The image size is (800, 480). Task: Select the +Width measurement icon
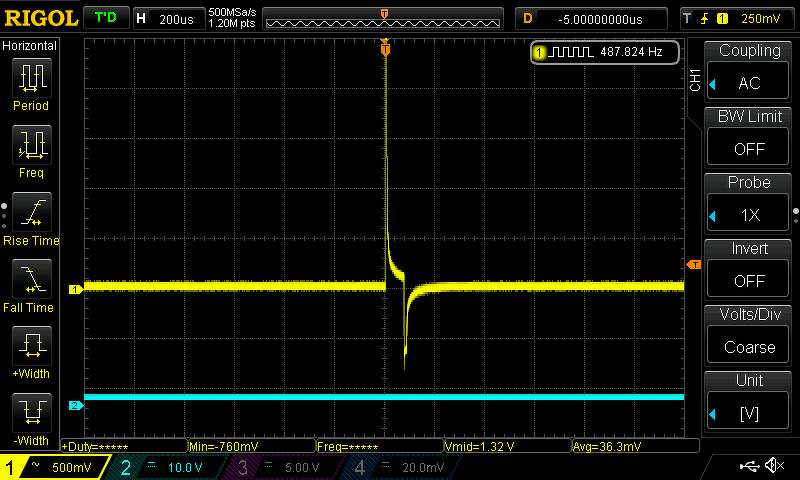[32, 346]
